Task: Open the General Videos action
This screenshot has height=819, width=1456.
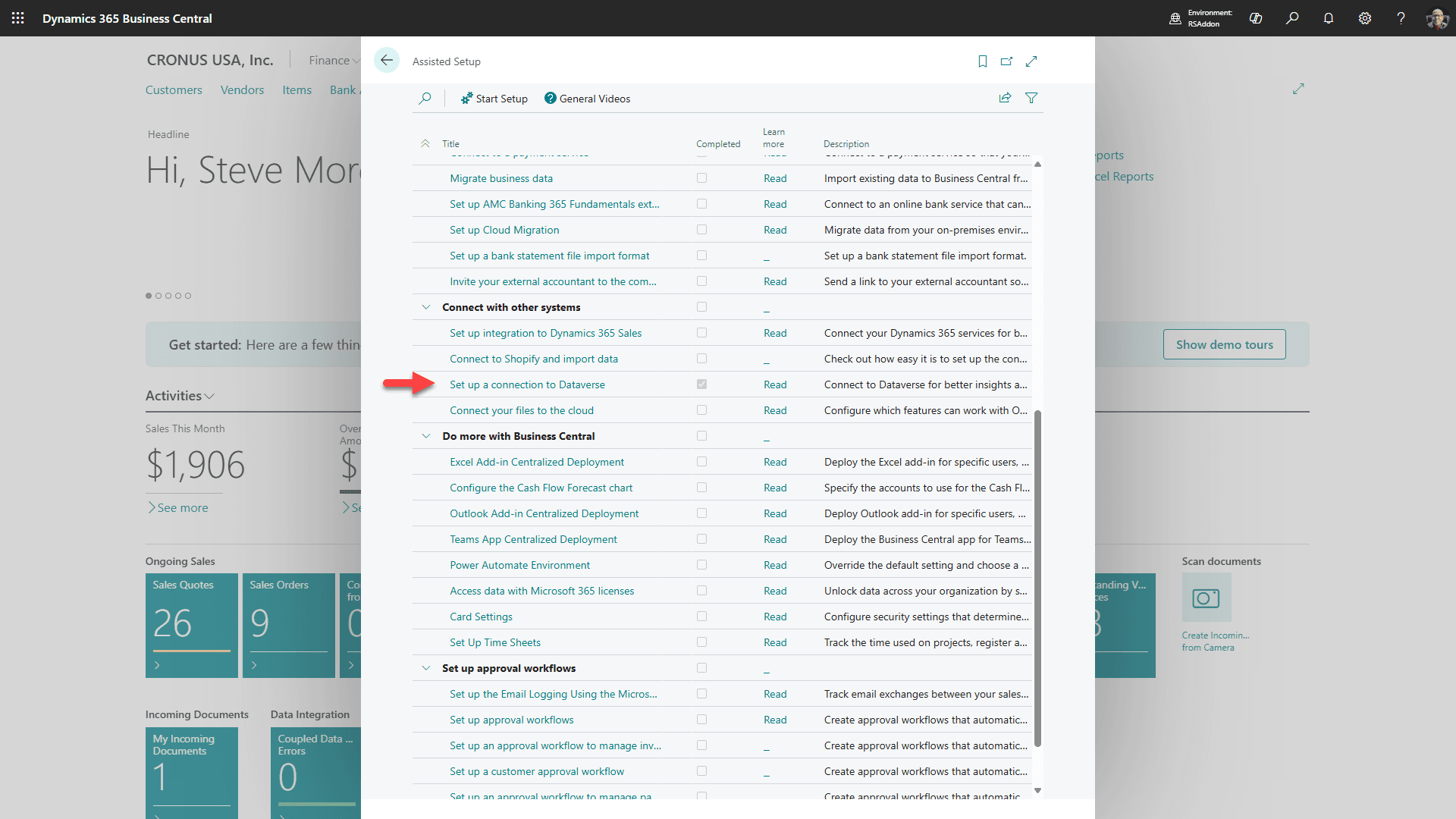Action: click(x=587, y=99)
